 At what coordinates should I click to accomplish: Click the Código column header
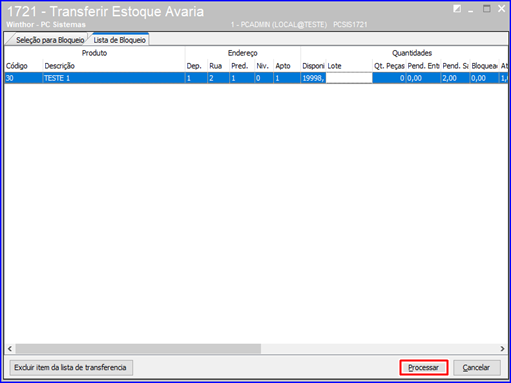[23, 66]
